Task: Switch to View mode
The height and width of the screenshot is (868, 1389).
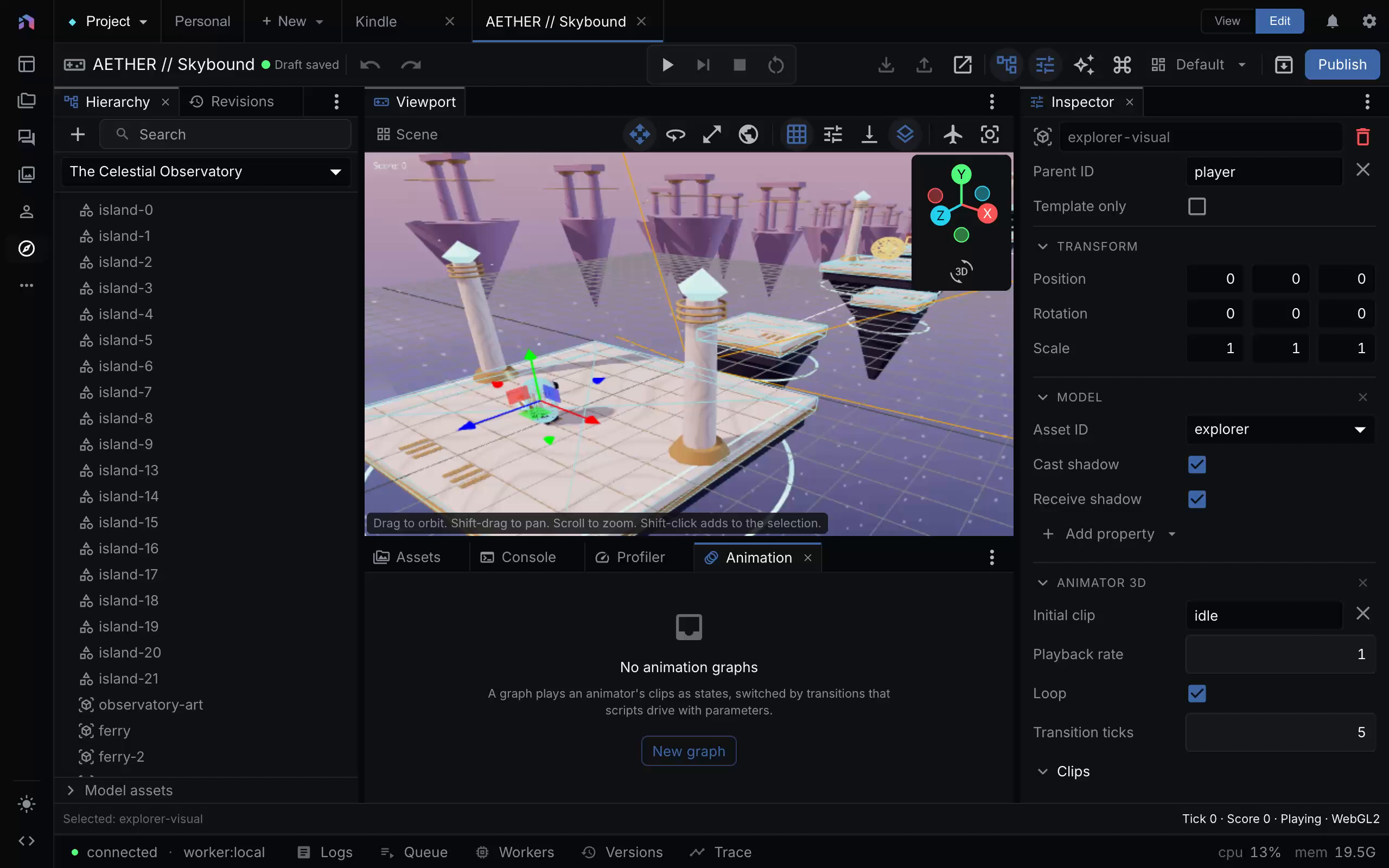Action: pos(1227,21)
